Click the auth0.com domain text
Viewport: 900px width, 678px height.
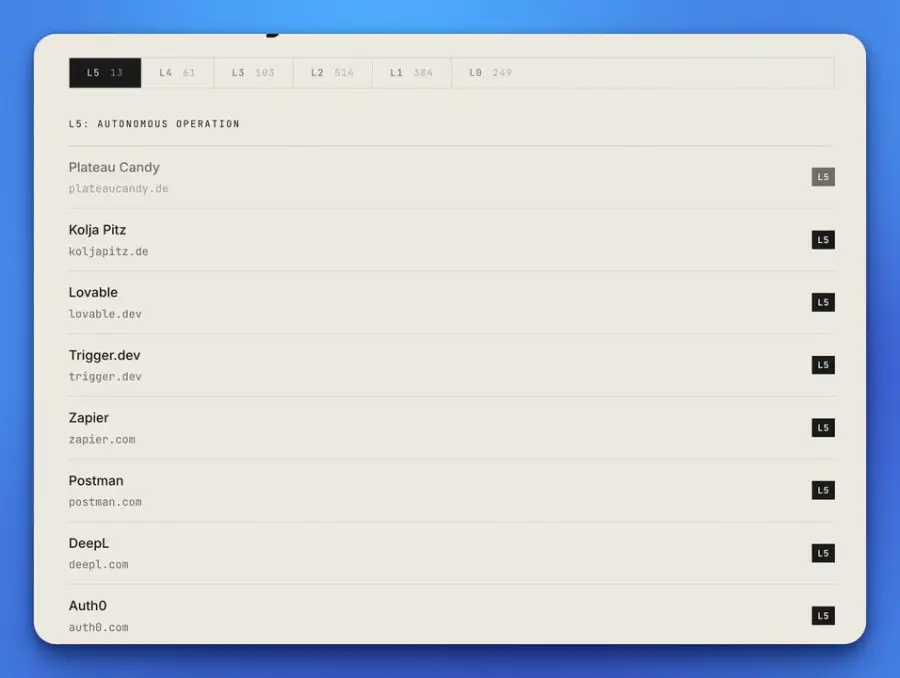pos(99,627)
